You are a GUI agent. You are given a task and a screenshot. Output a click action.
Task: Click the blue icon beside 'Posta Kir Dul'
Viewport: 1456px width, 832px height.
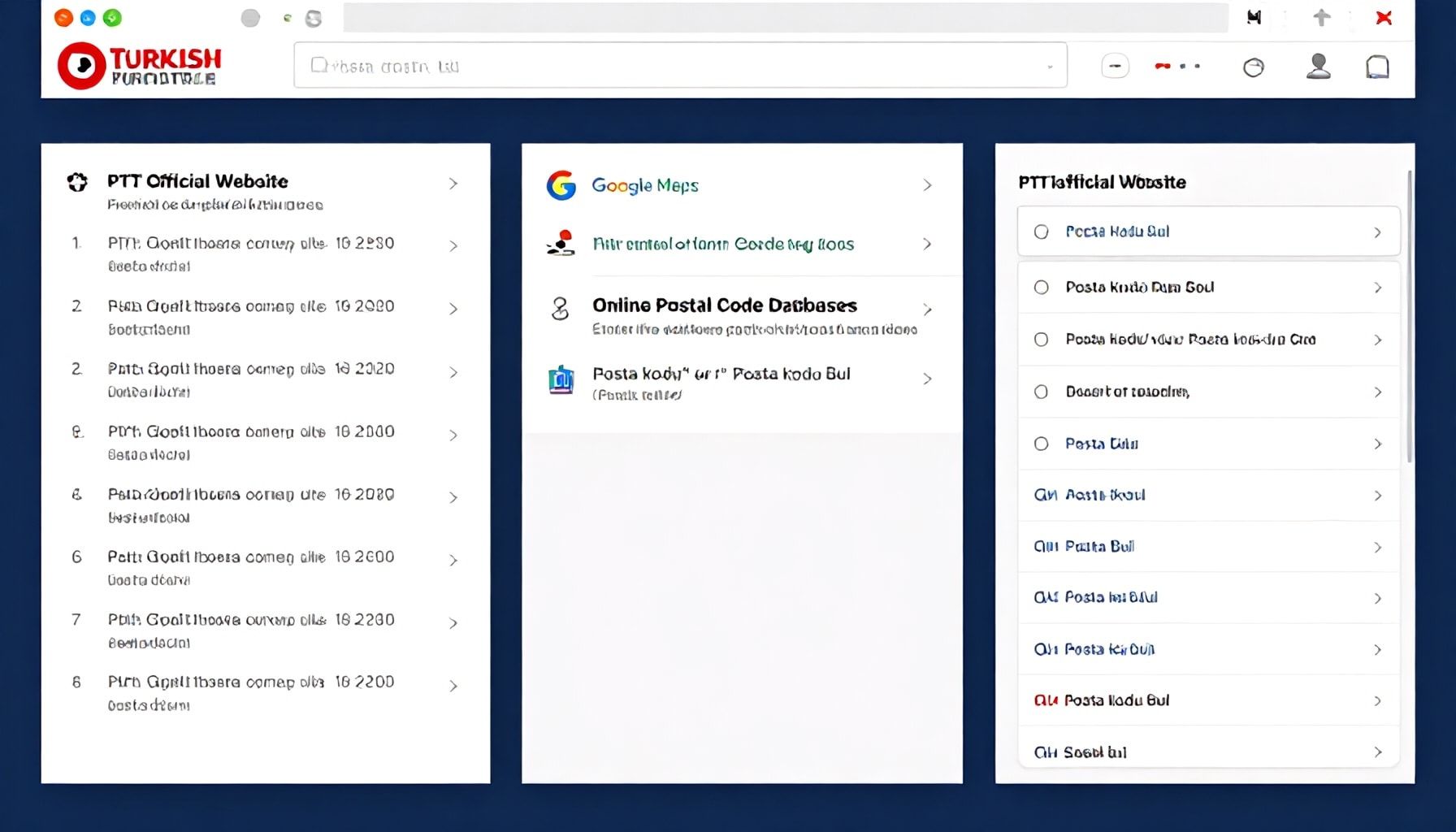1046,649
